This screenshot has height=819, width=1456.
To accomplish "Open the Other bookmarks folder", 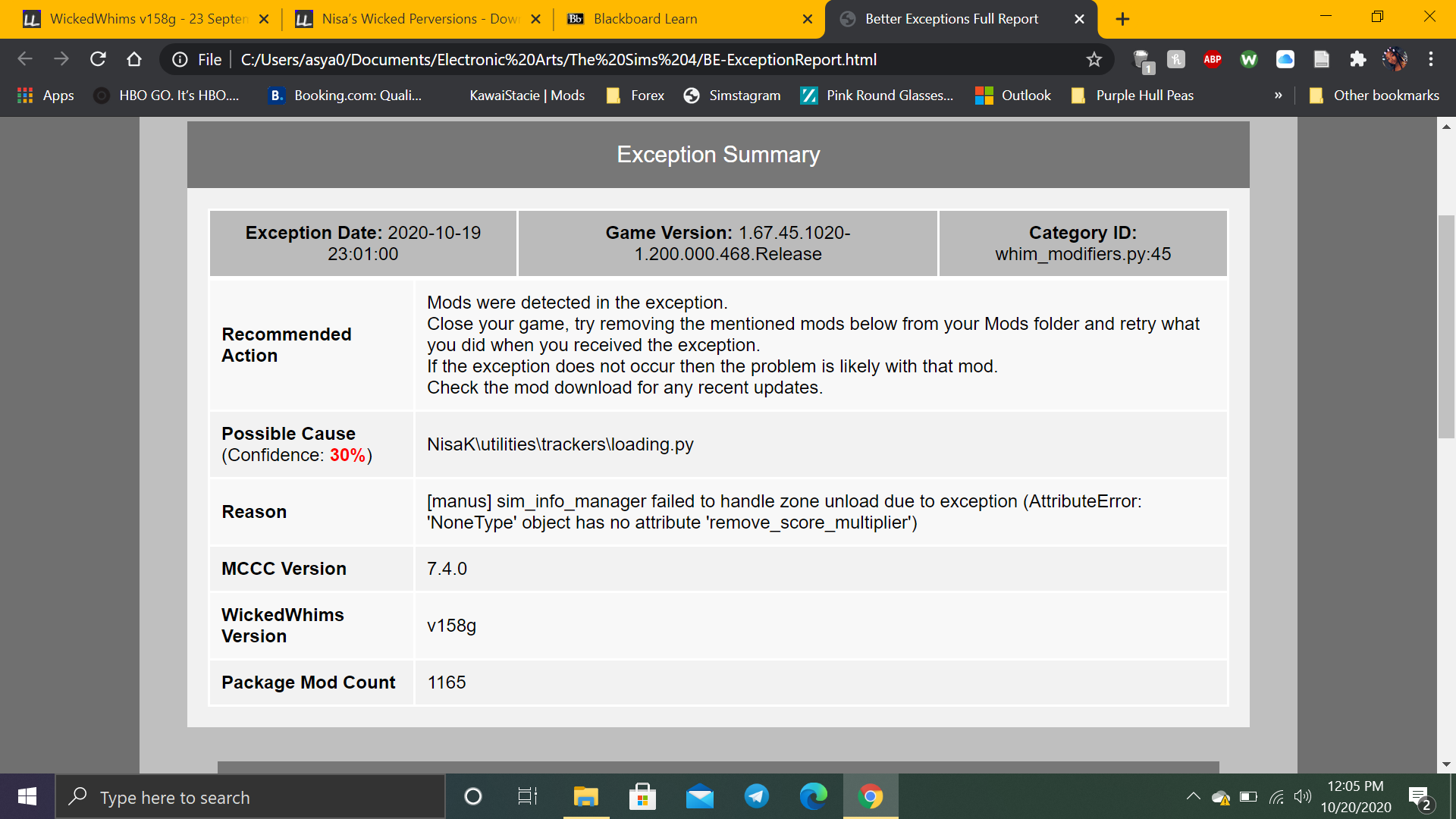I will (x=1374, y=96).
